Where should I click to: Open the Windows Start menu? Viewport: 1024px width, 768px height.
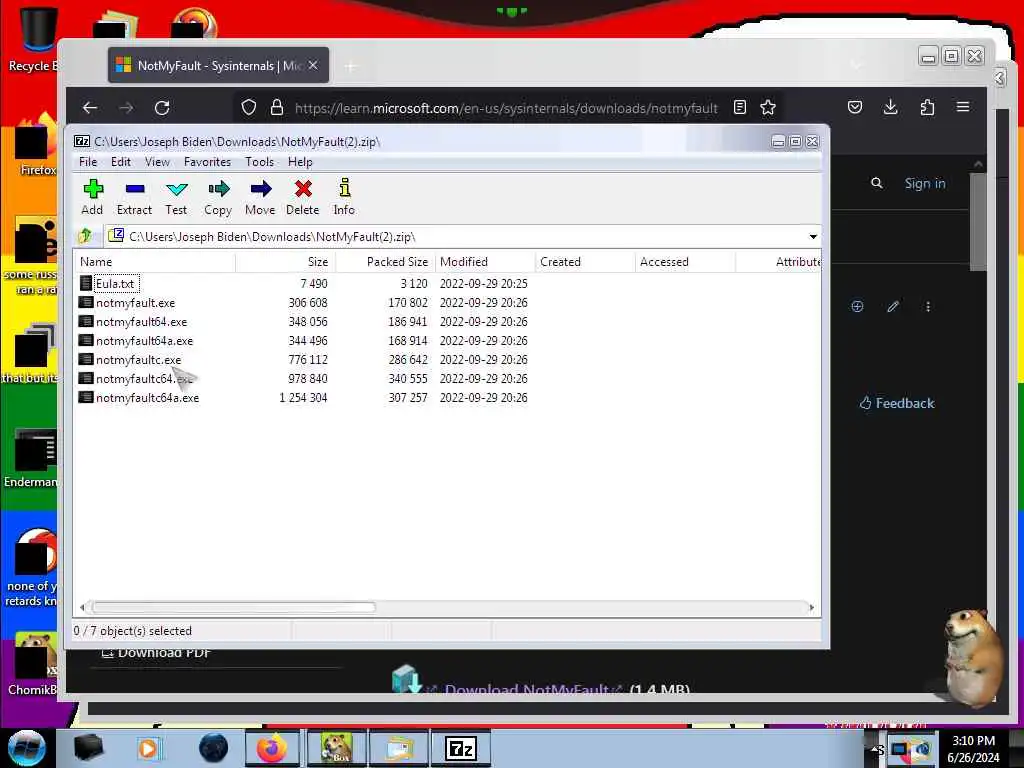click(27, 748)
